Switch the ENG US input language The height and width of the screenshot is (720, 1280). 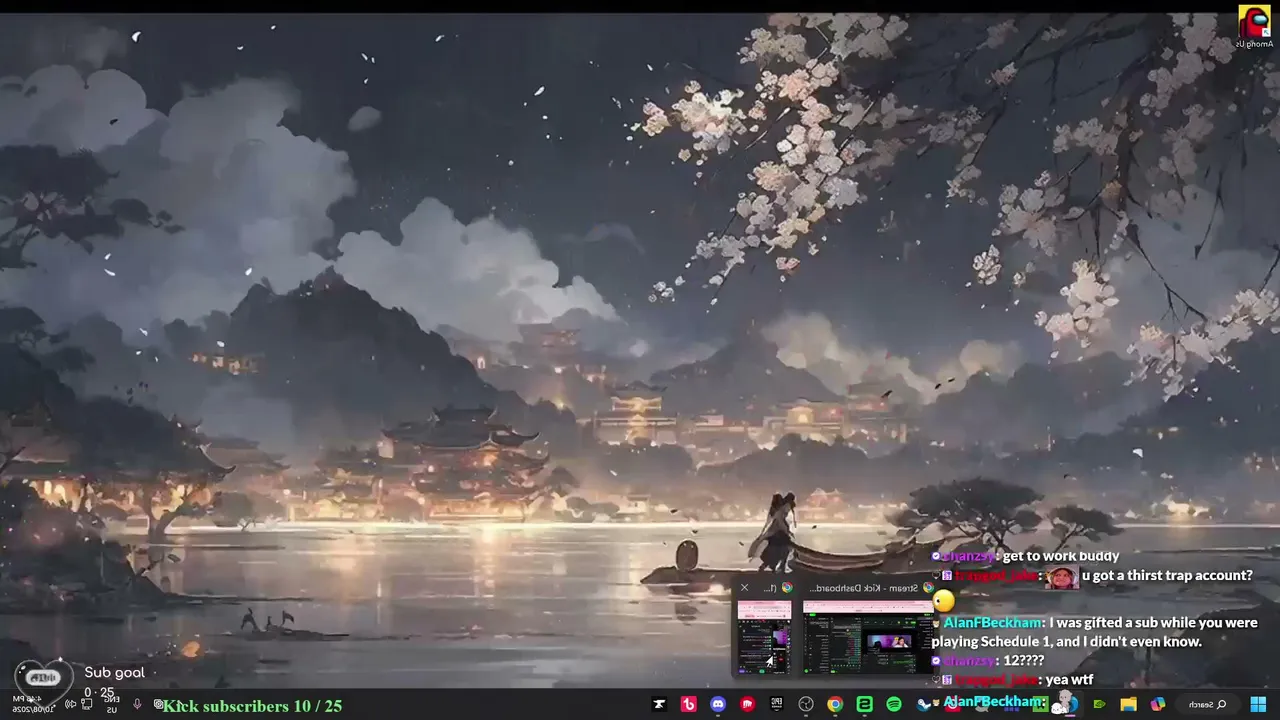tap(111, 704)
